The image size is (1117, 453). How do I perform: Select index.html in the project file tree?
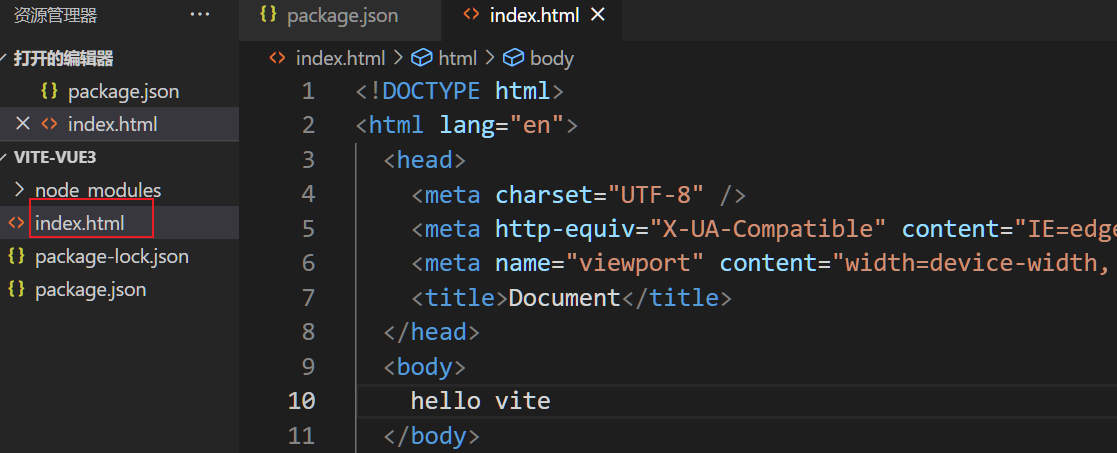coord(80,223)
